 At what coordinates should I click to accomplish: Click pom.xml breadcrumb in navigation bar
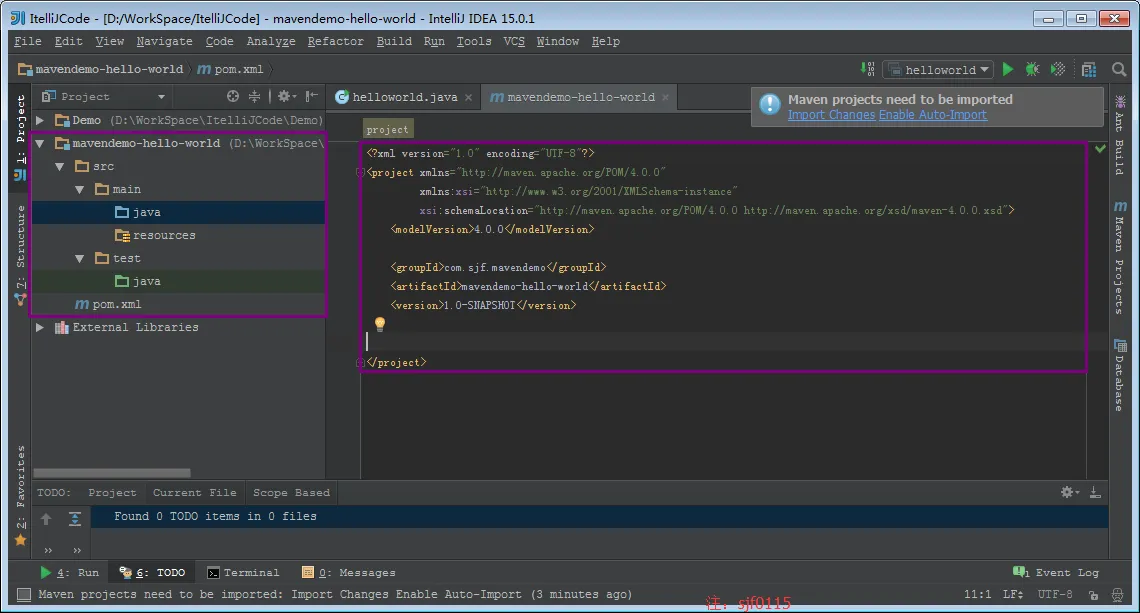(230, 69)
